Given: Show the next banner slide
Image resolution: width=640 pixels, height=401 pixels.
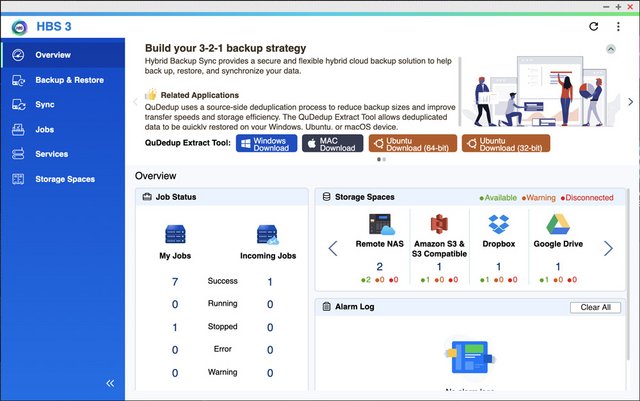Looking at the screenshot, I should click(631, 102).
